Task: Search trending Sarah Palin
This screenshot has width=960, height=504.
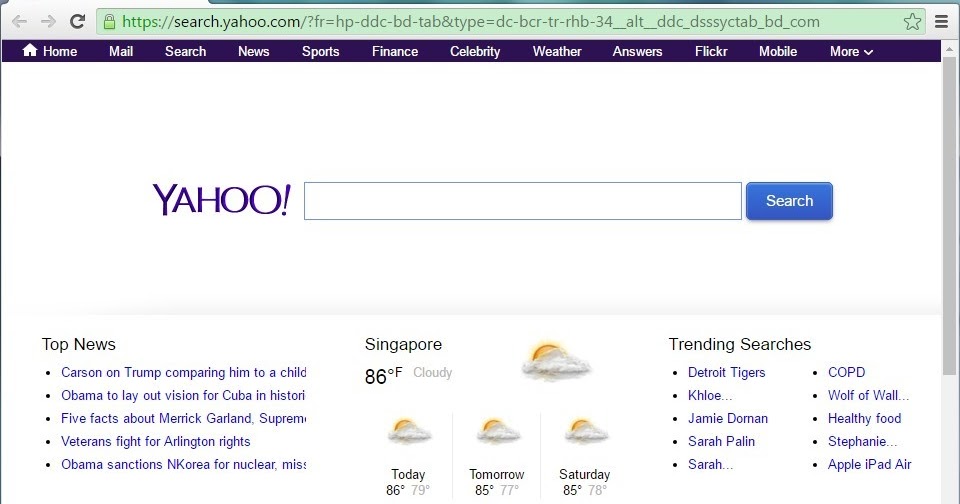Action: coord(721,442)
